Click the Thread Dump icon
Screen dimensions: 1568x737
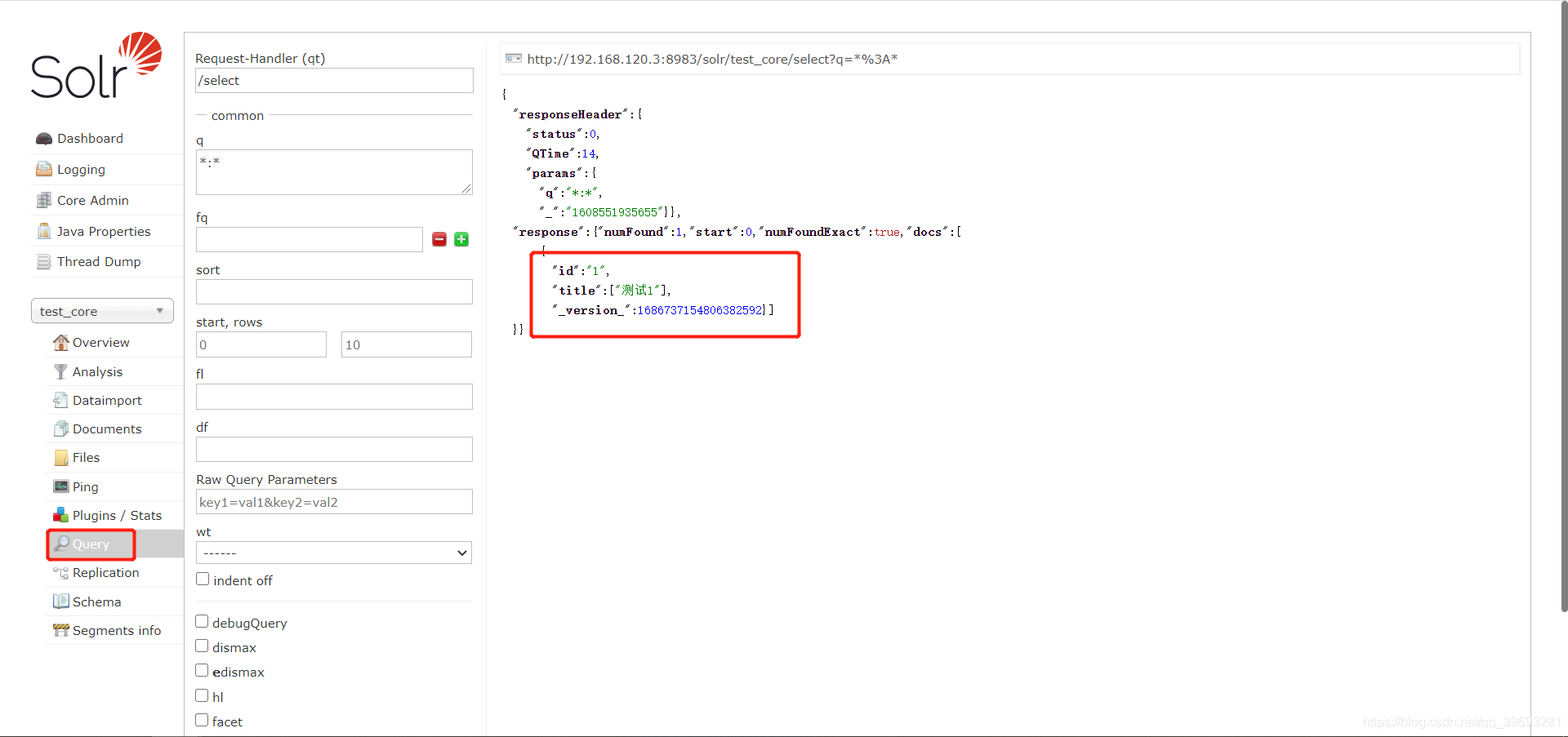[x=44, y=262]
